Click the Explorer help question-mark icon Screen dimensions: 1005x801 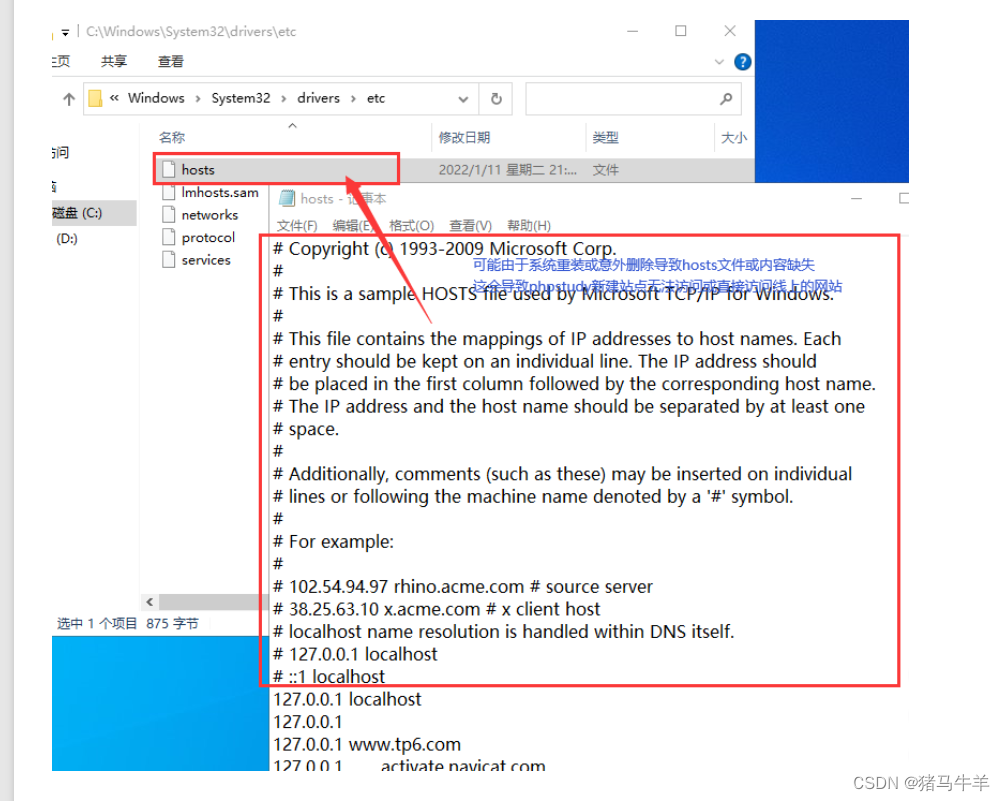click(742, 62)
